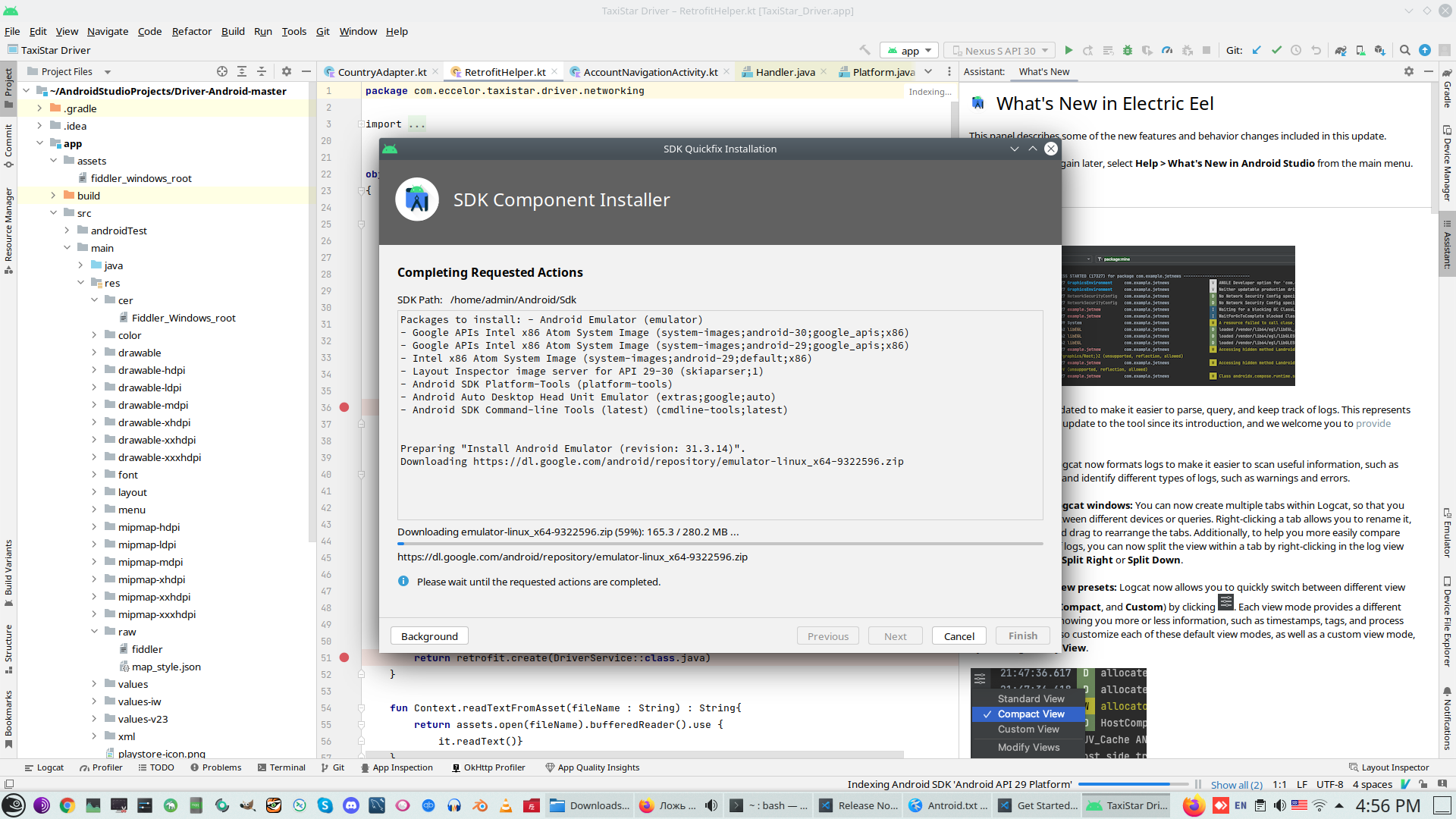Click Cancel in SDK installer dialog
Image resolution: width=1456 pixels, height=819 pixels.
(959, 636)
